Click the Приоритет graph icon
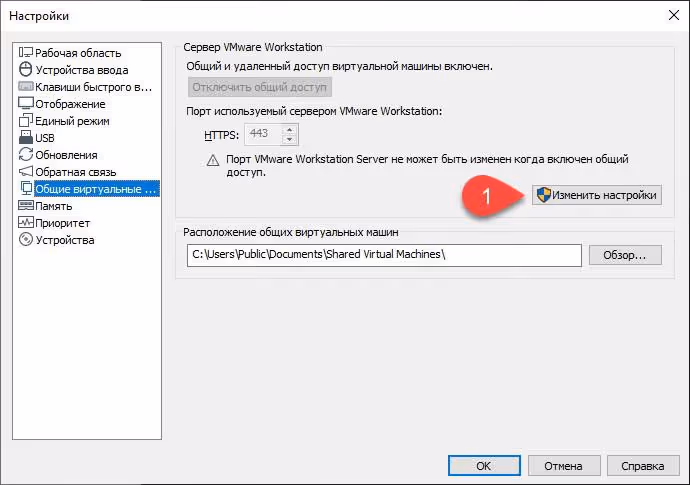This screenshot has width=690, height=485. pyautogui.click(x=26, y=222)
